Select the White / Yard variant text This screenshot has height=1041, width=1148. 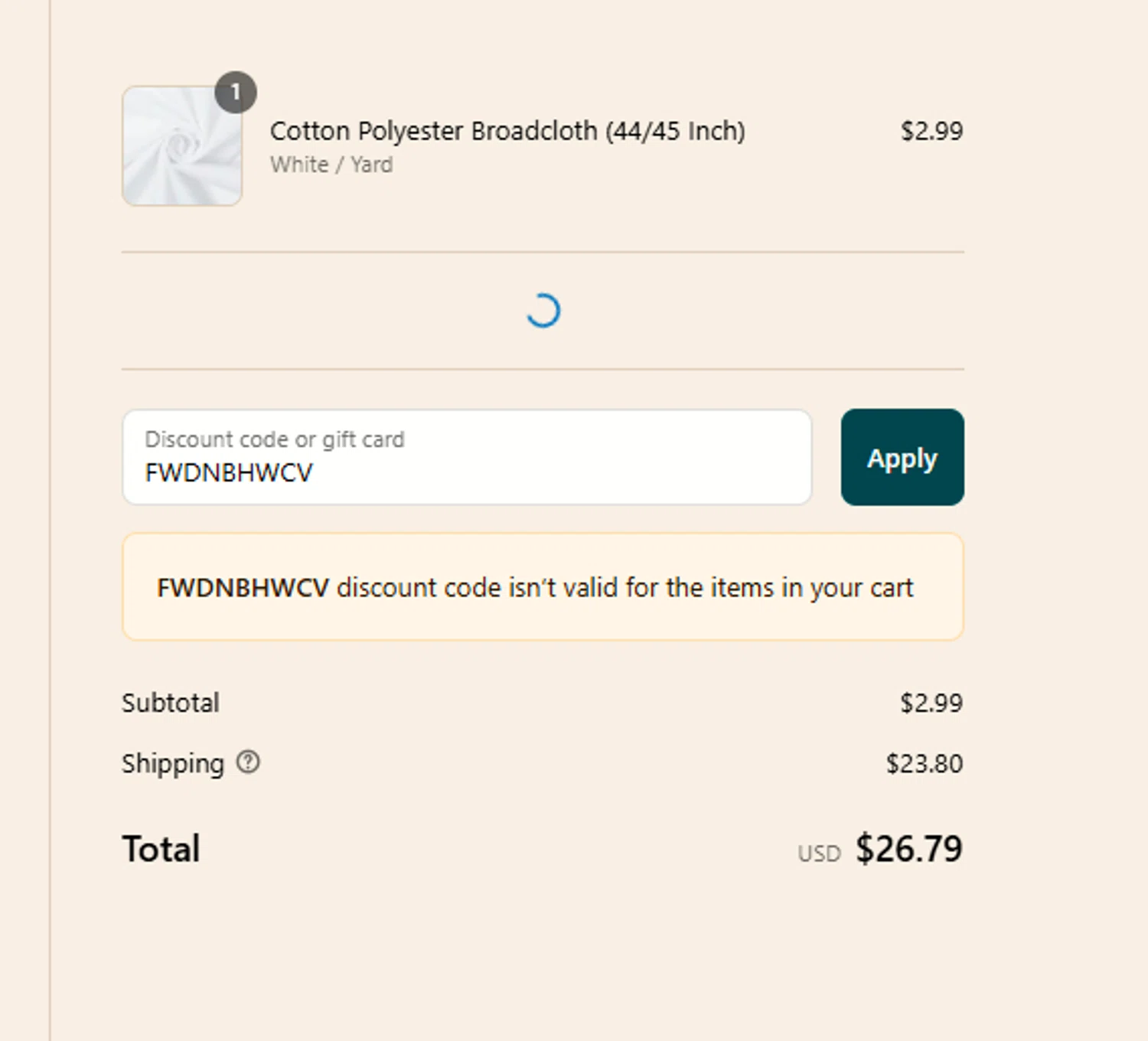coord(331,165)
